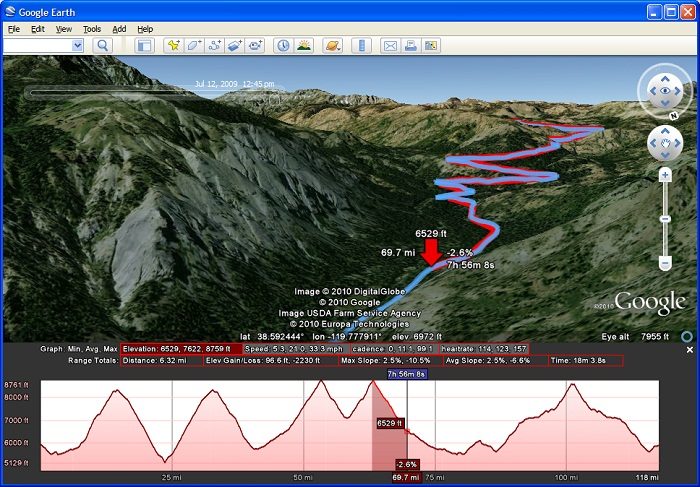Add a placemark with the pushpin icon
Image resolution: width=700 pixels, height=487 pixels.
[x=173, y=45]
